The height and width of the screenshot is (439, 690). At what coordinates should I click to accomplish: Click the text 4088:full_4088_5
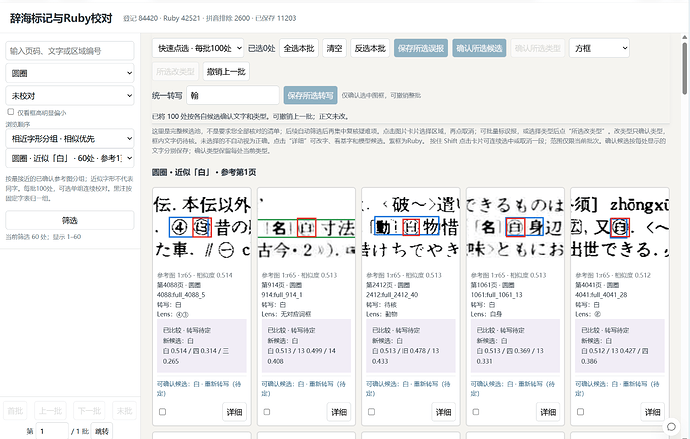(181, 295)
